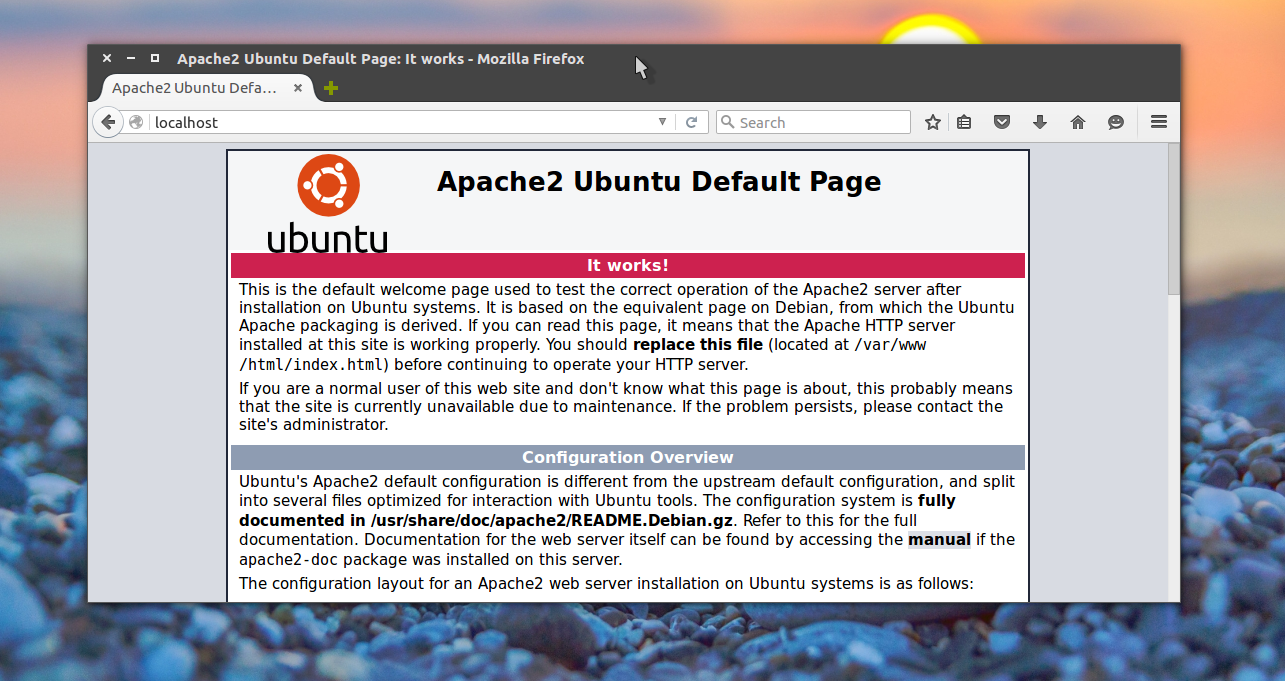The height and width of the screenshot is (681, 1285).
Task: Click the site identity globe icon
Action: (x=137, y=122)
